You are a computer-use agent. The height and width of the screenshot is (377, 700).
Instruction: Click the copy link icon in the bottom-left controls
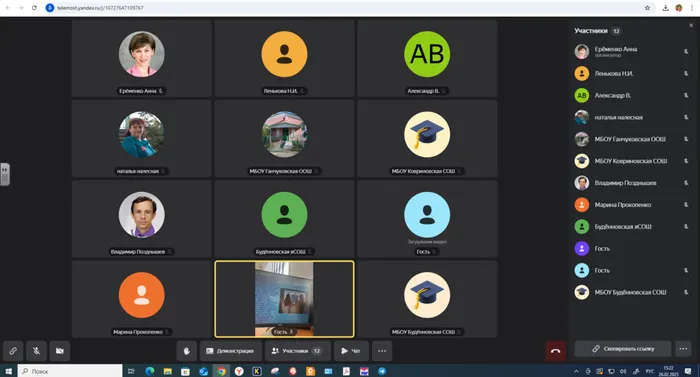tap(13, 351)
